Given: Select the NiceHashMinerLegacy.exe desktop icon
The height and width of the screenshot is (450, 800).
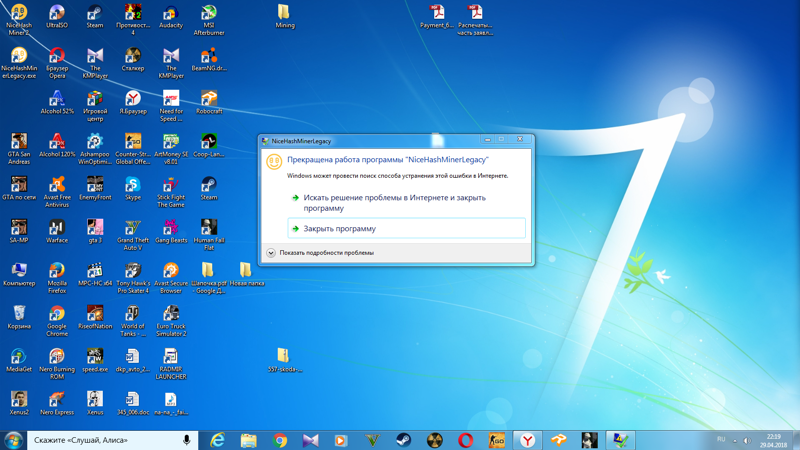Looking at the screenshot, I should 19,63.
